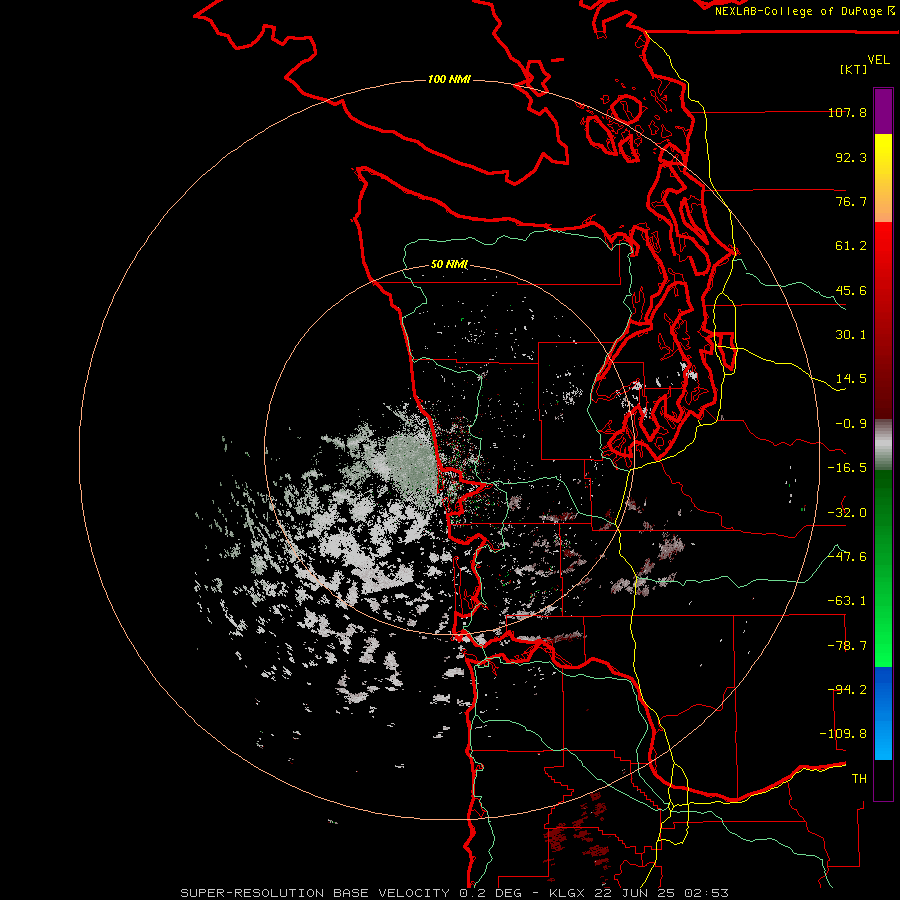Click the [KT] units label

coord(854,69)
